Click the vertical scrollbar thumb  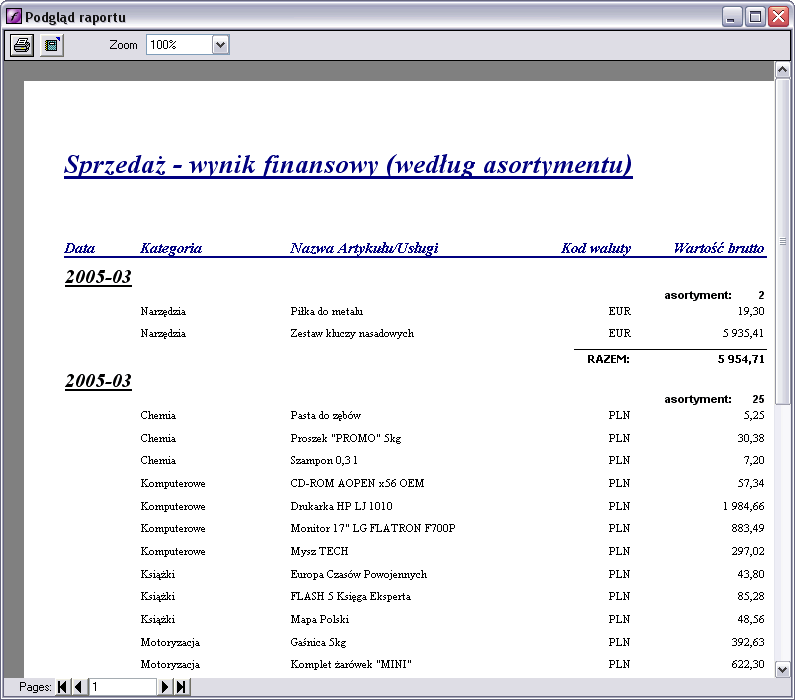pos(782,241)
